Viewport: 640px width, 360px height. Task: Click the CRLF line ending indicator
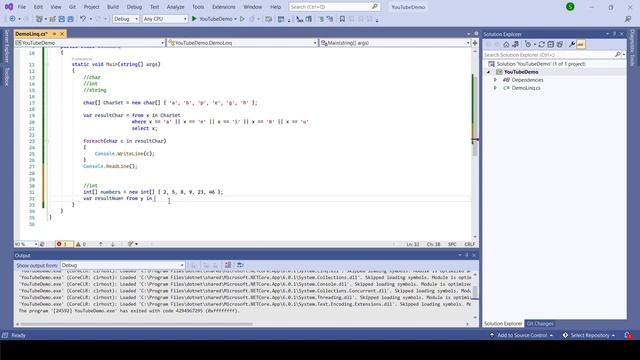pos(469,244)
